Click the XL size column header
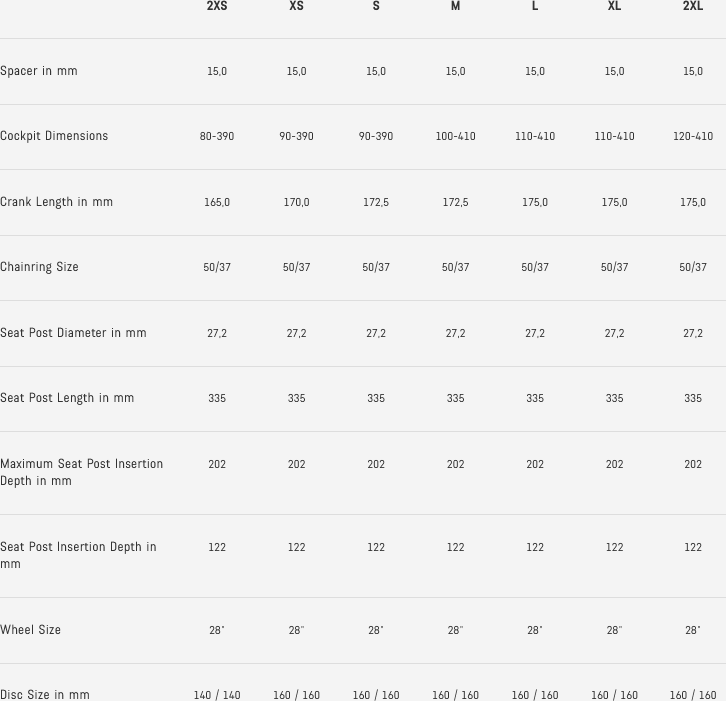 point(614,6)
